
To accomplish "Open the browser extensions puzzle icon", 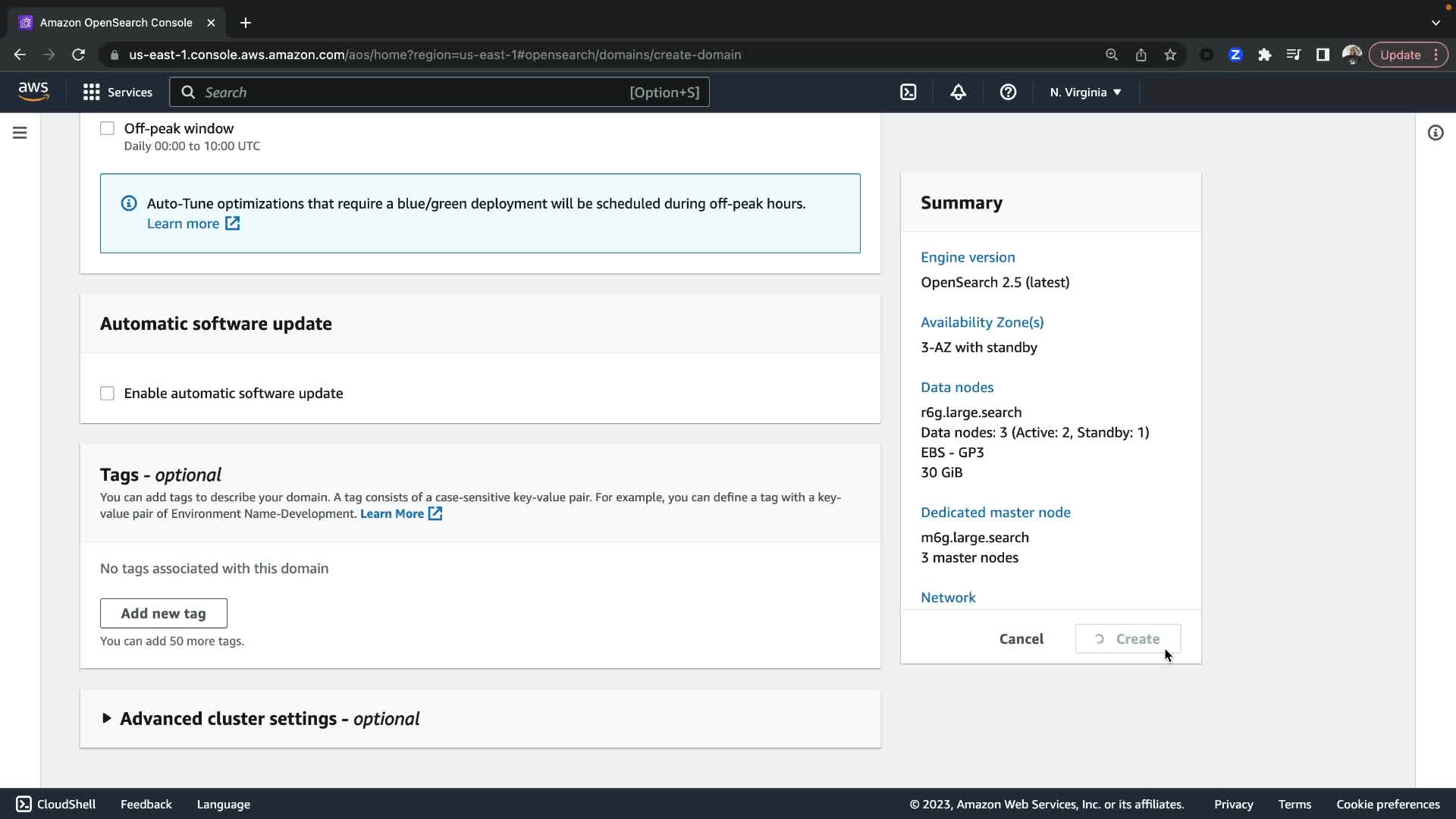I will 1264,55.
